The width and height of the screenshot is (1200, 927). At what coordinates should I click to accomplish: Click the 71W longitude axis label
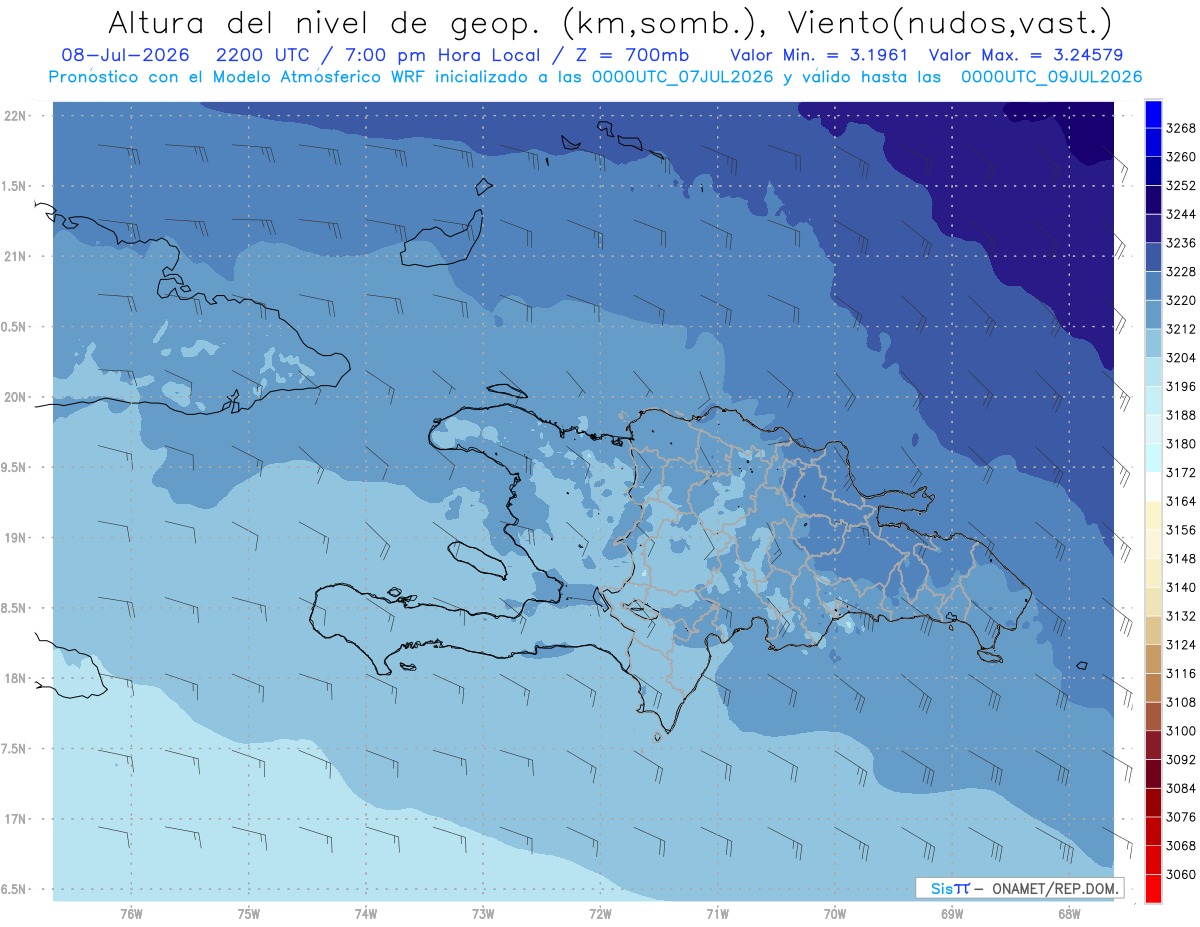click(717, 913)
